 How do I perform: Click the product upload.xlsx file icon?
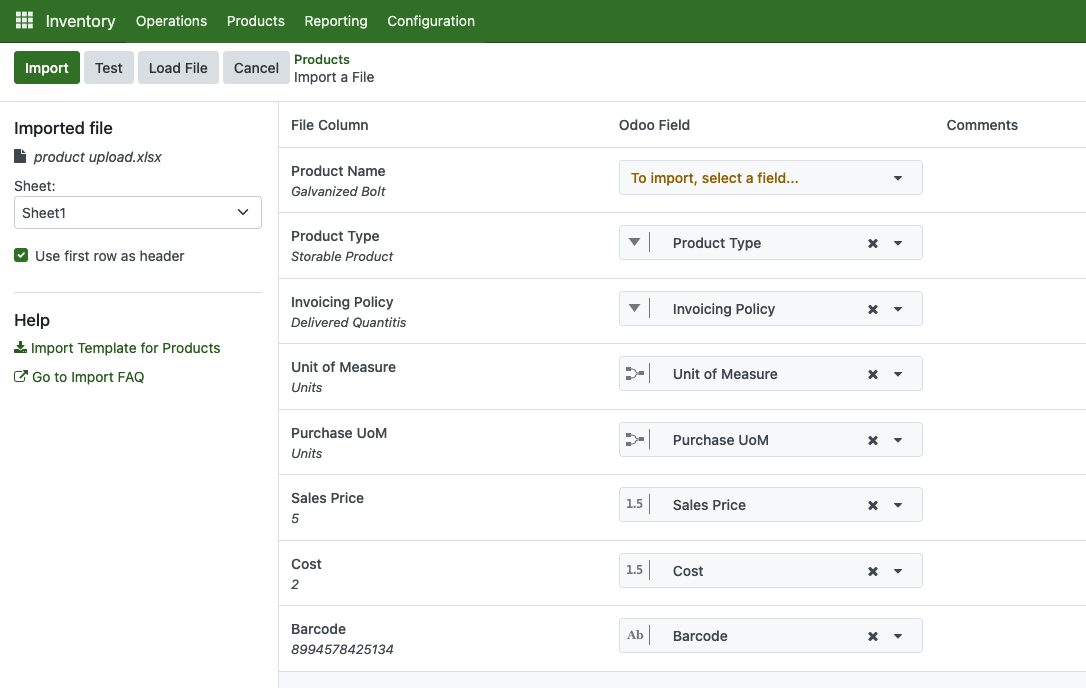(20, 156)
